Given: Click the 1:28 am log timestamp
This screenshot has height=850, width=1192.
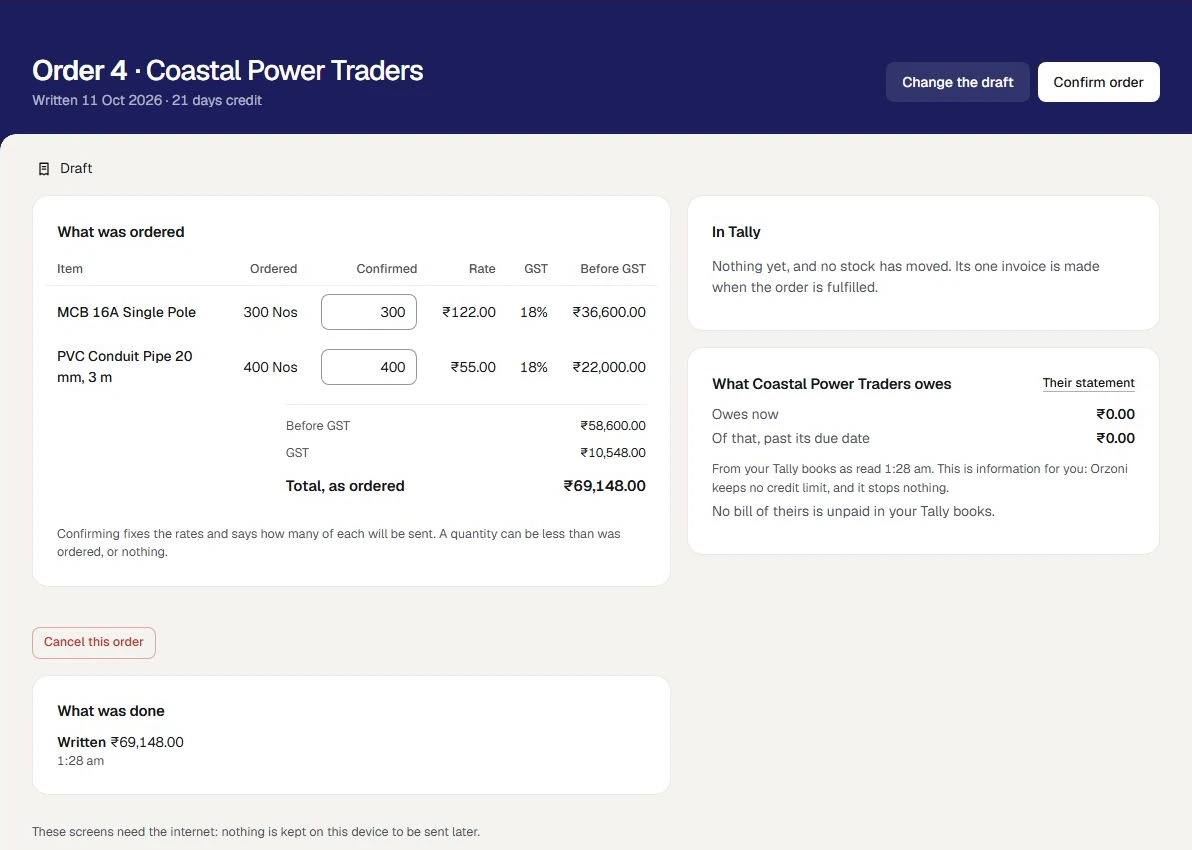Looking at the screenshot, I should (x=81, y=761).
